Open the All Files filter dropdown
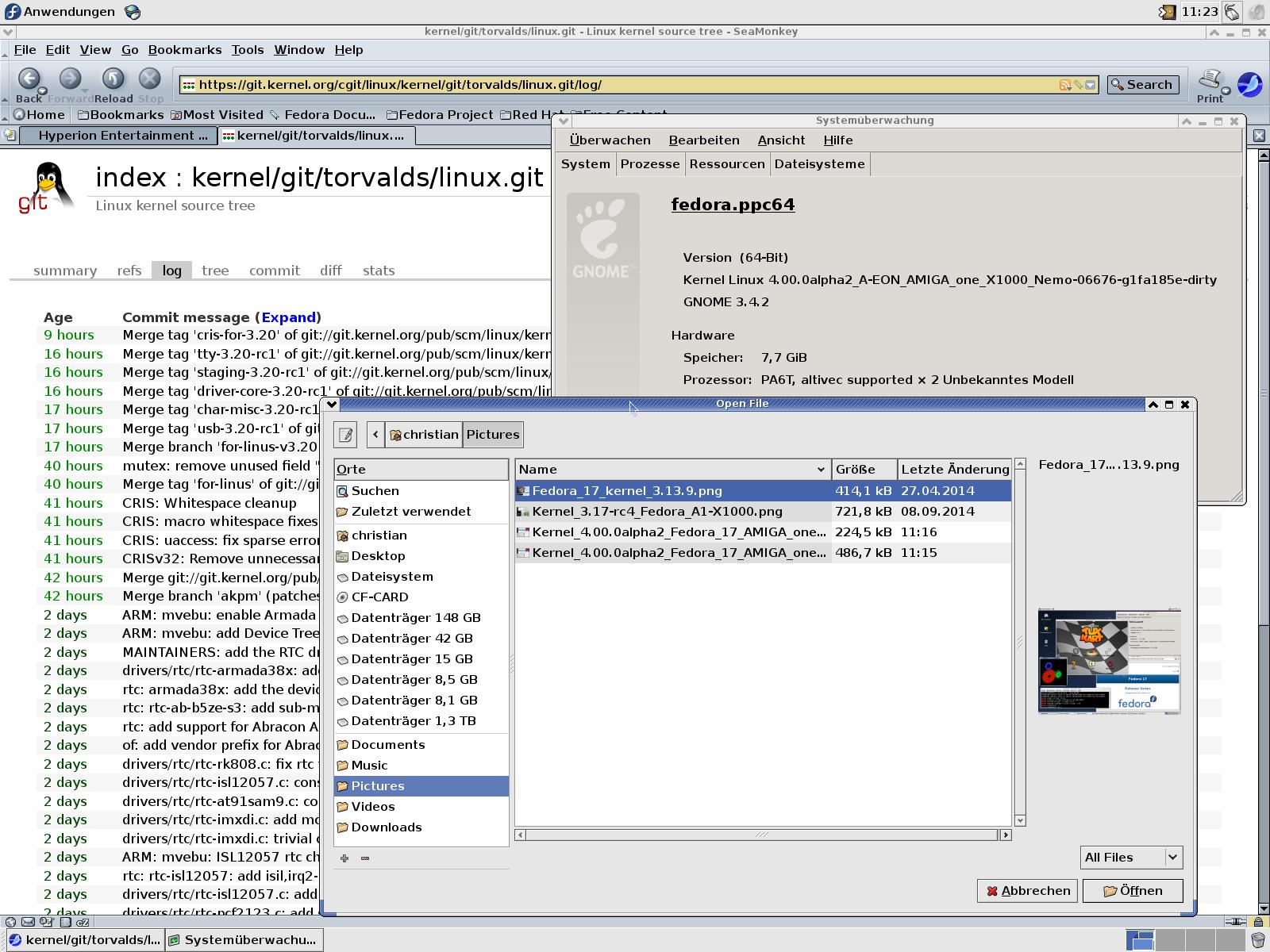Image resolution: width=1270 pixels, height=952 pixels. coord(1131,857)
